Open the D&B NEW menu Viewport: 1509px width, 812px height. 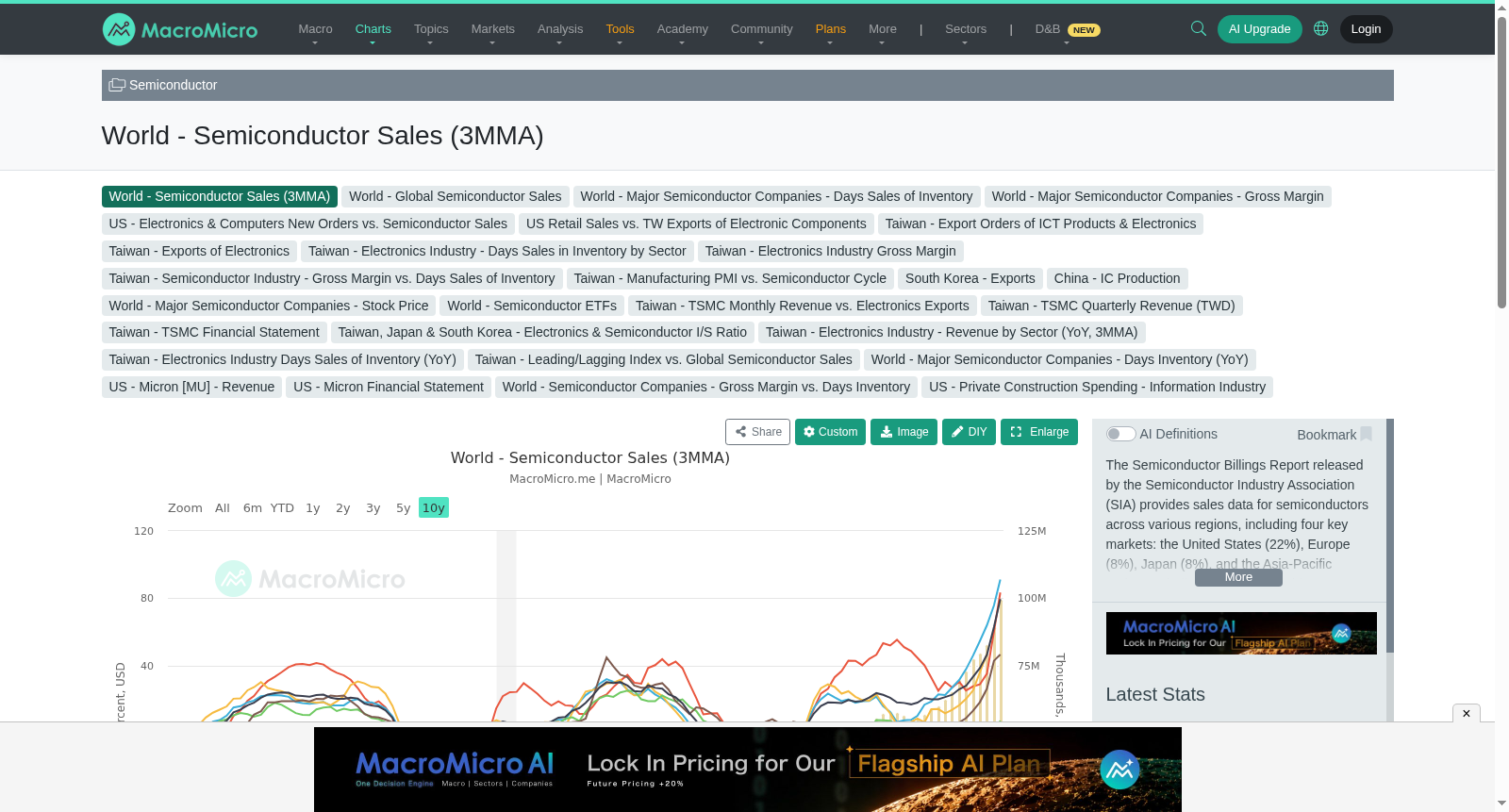1067,29
